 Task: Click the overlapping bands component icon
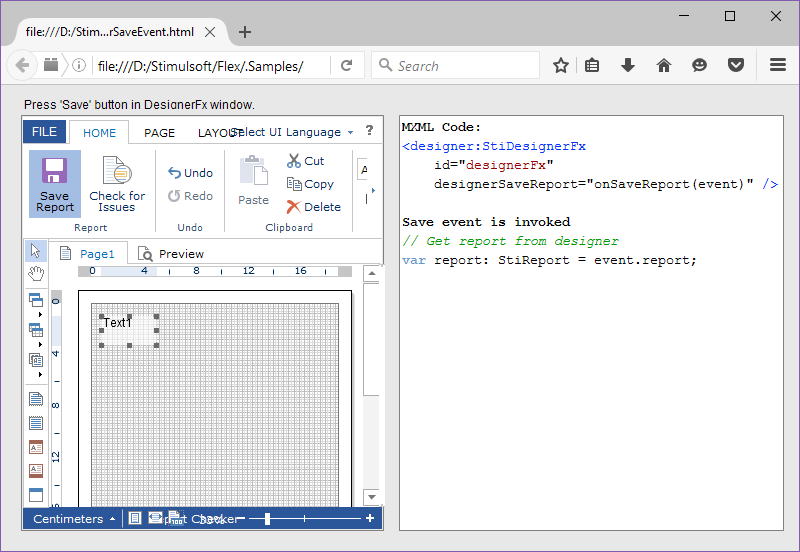click(36, 300)
